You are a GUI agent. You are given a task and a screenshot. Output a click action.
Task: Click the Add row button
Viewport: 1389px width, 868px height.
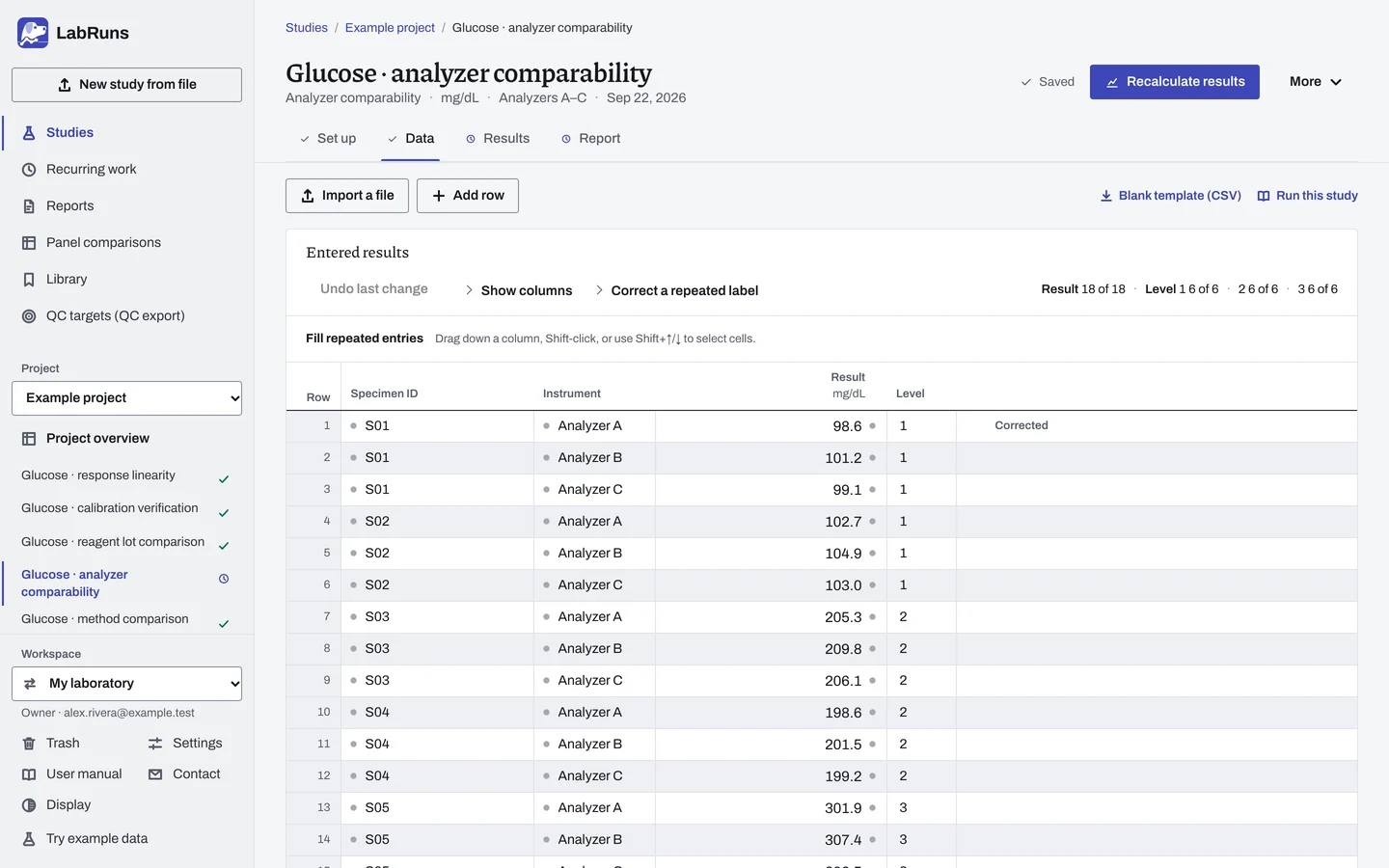click(x=468, y=196)
